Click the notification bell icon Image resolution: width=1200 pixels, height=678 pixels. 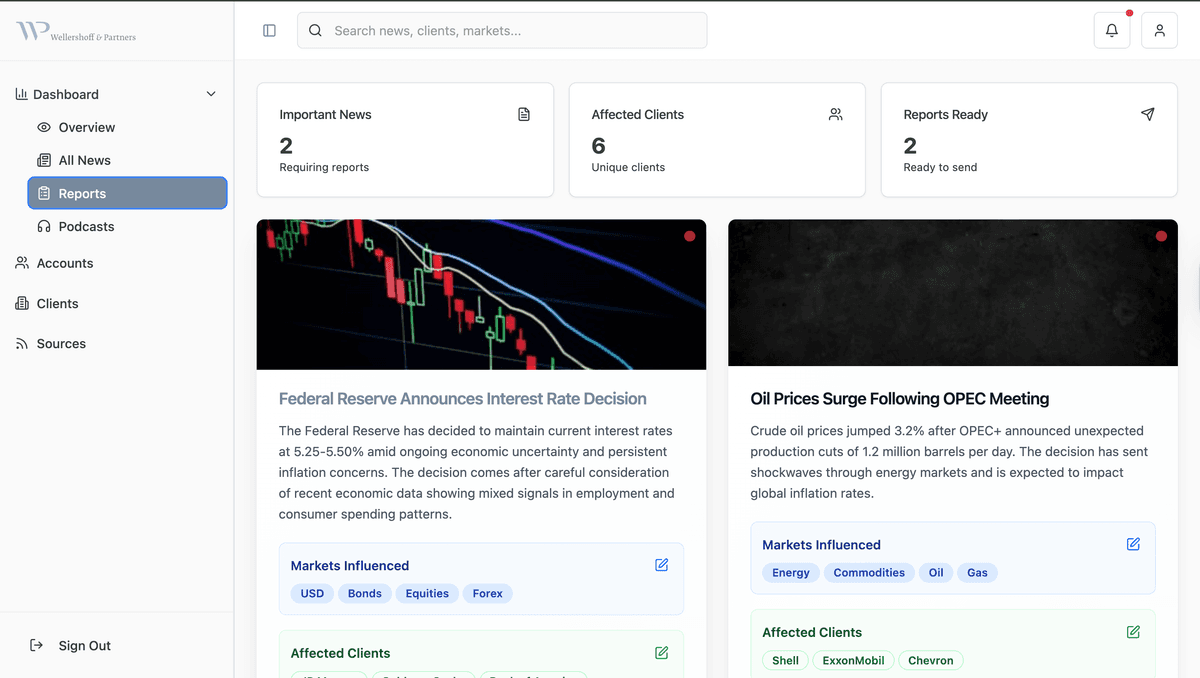(1111, 31)
